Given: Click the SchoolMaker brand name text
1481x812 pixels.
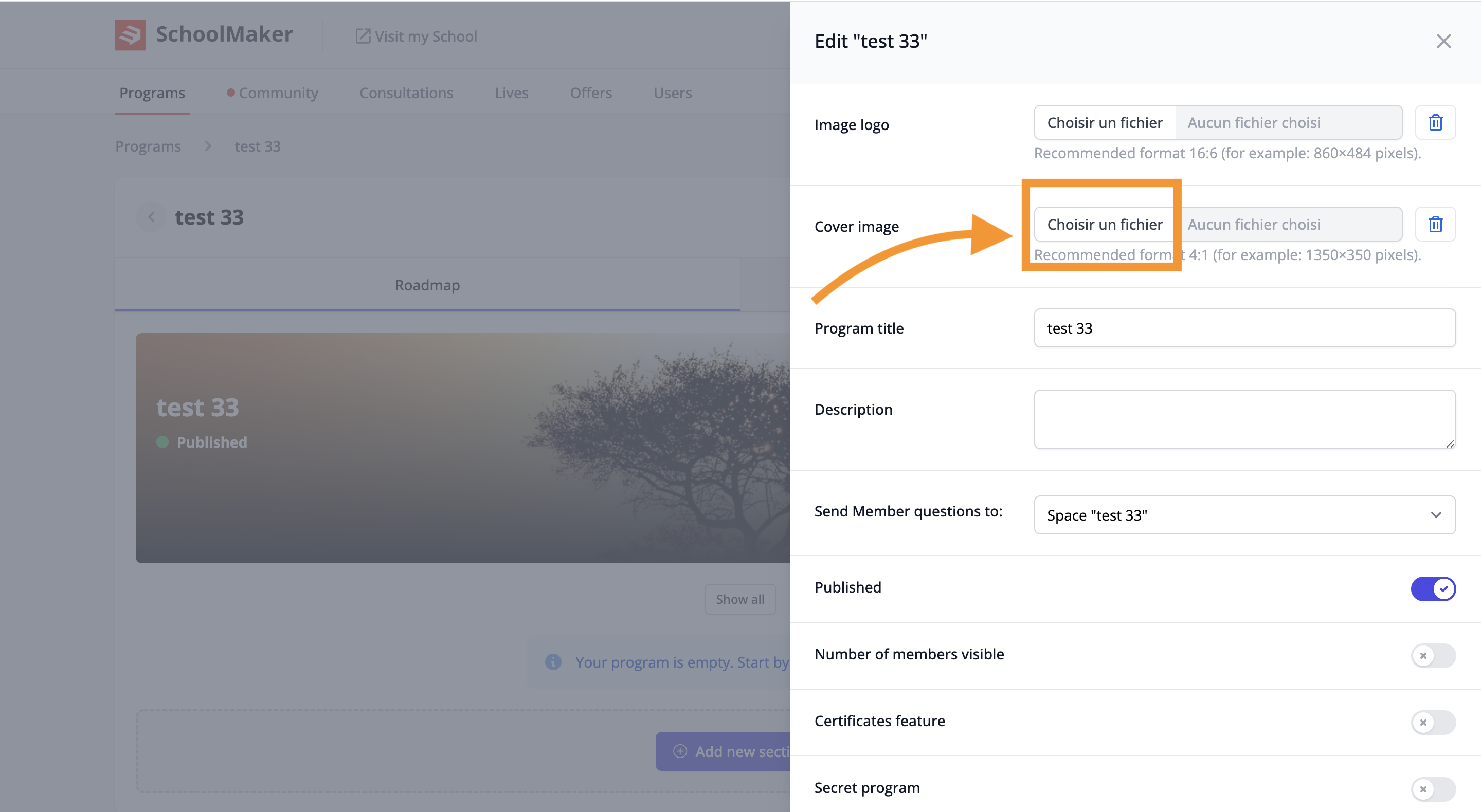Looking at the screenshot, I should (x=224, y=34).
